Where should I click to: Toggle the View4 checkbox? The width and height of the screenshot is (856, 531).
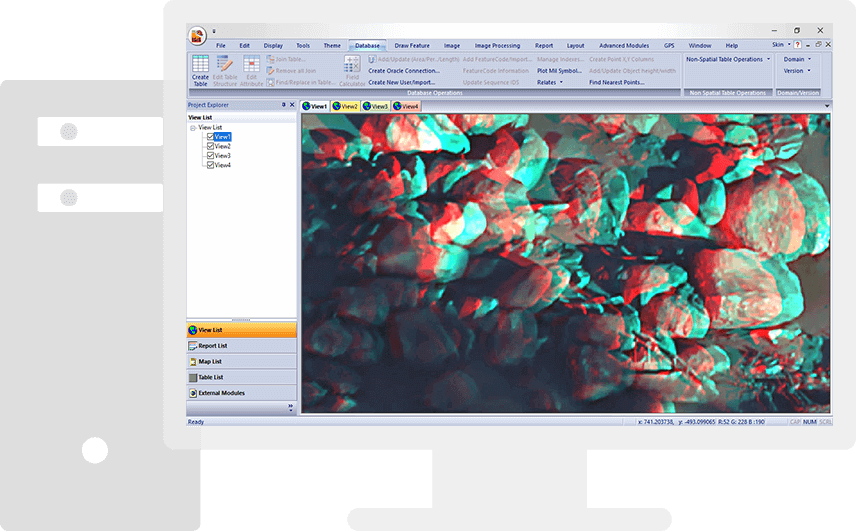pyautogui.click(x=210, y=165)
